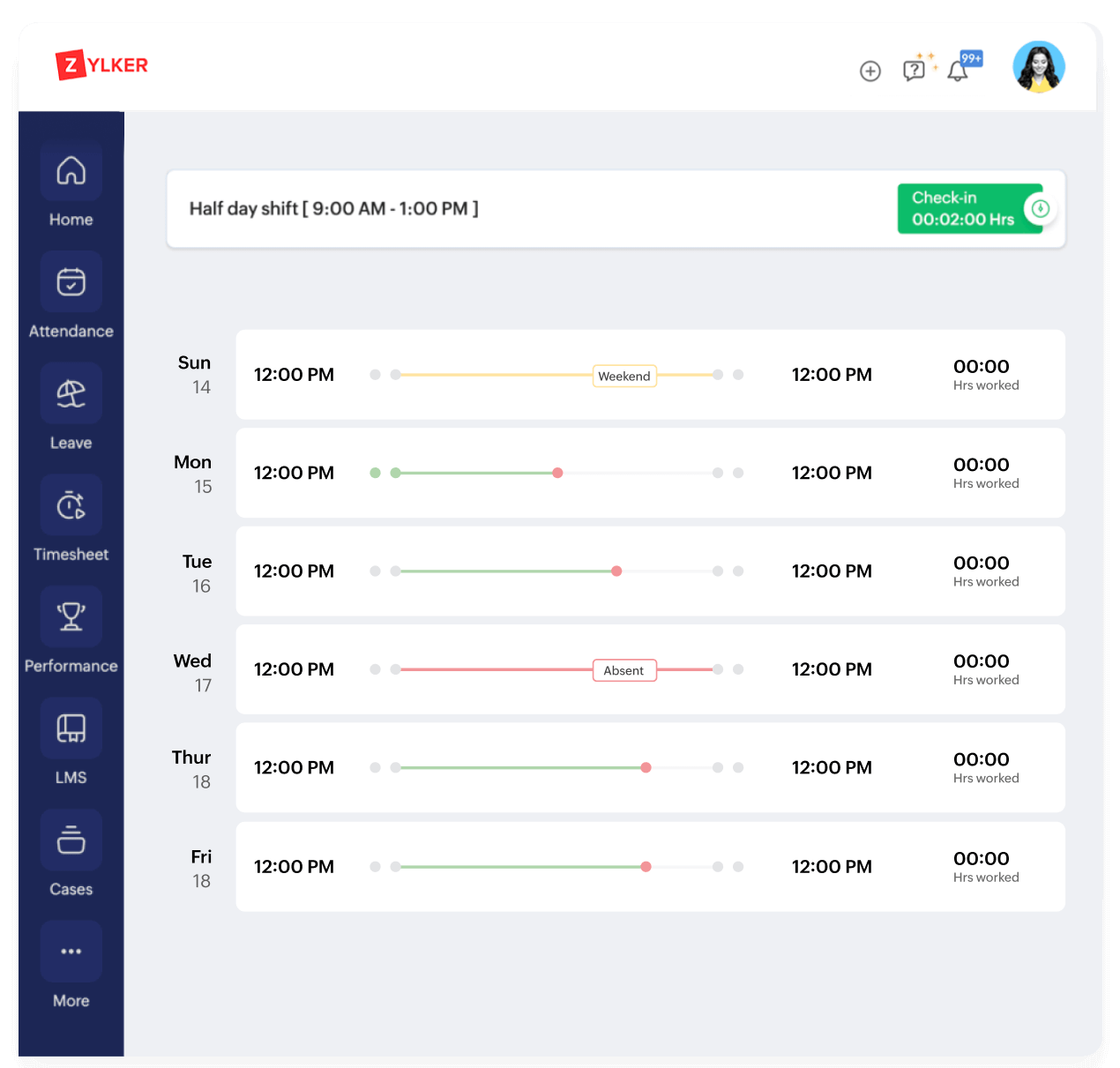Click the Weekend label on Sunday row
Image resolution: width=1120 pixels, height=1068 pixels.
click(x=624, y=376)
